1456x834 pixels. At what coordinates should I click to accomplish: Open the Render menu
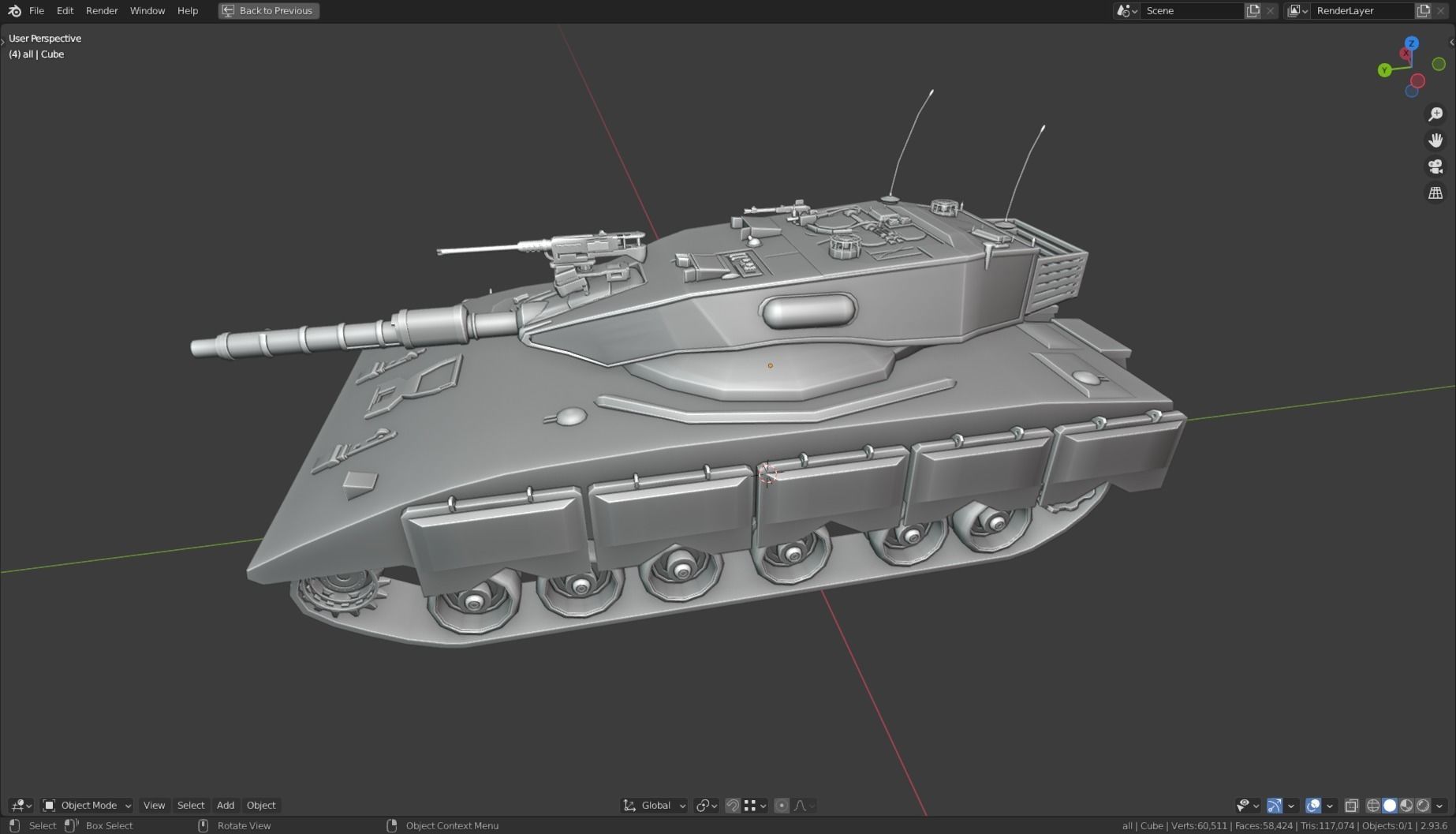click(x=102, y=11)
